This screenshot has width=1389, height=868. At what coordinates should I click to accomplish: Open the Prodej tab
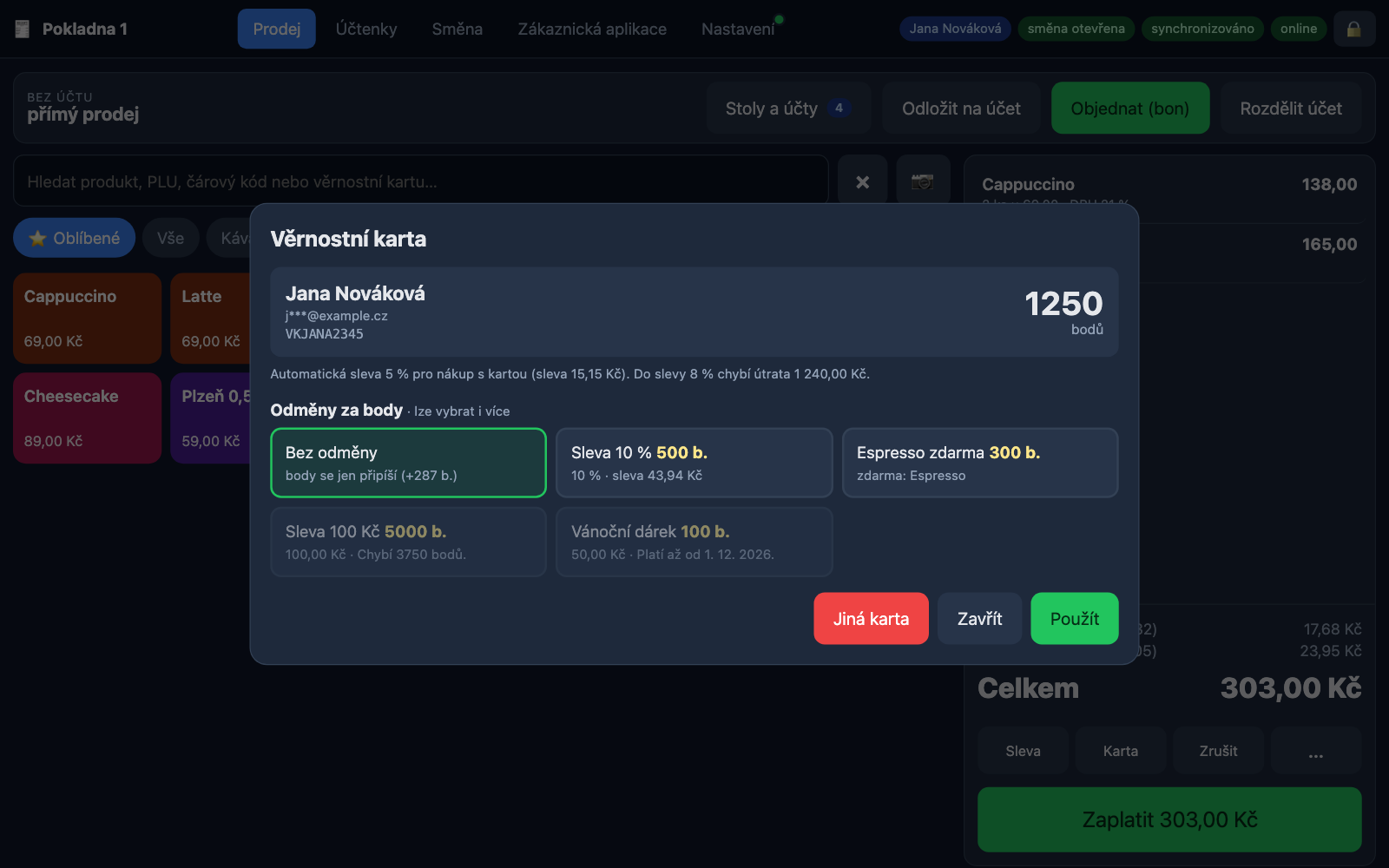click(x=277, y=29)
